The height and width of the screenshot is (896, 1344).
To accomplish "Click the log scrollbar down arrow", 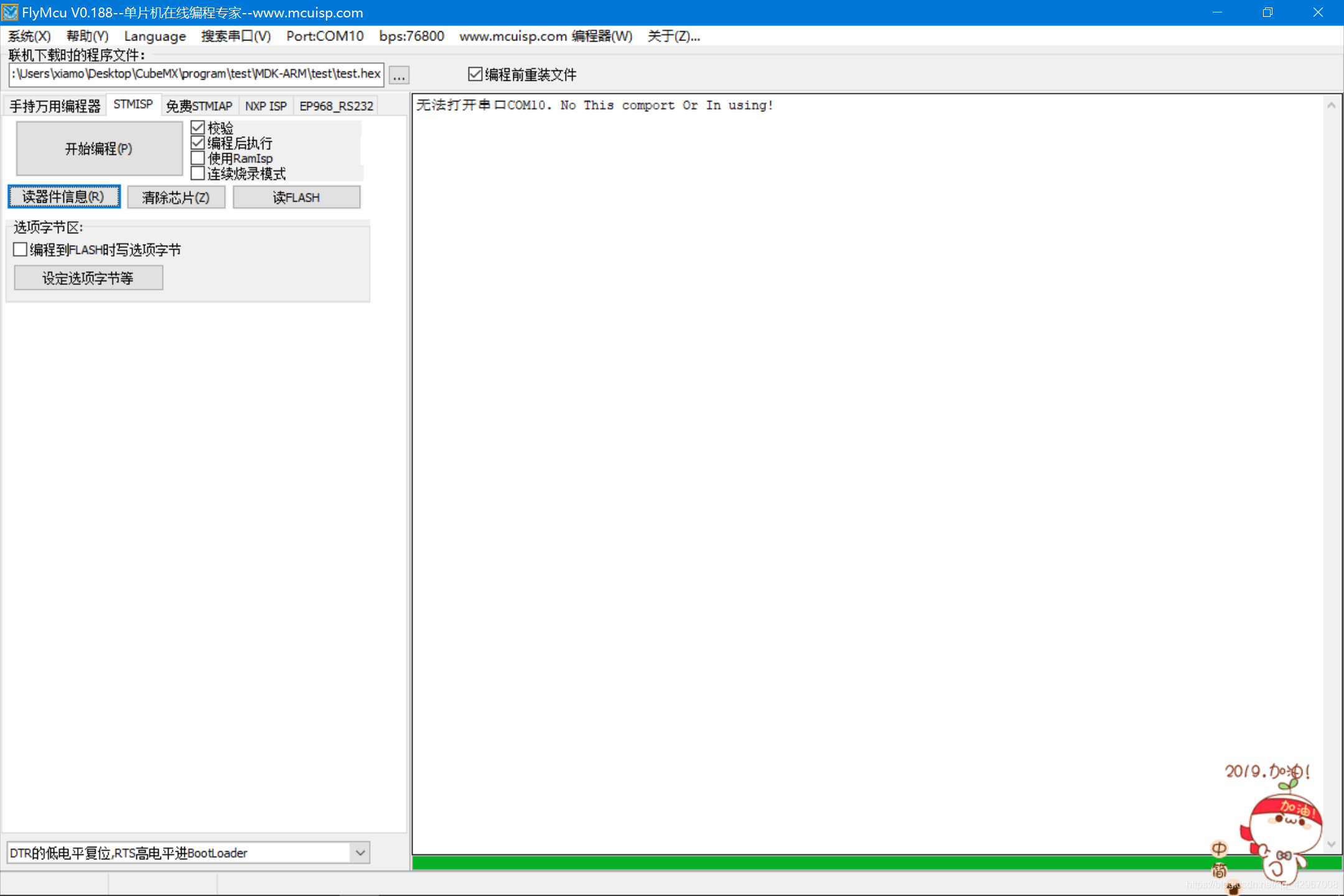I will tap(1331, 844).
